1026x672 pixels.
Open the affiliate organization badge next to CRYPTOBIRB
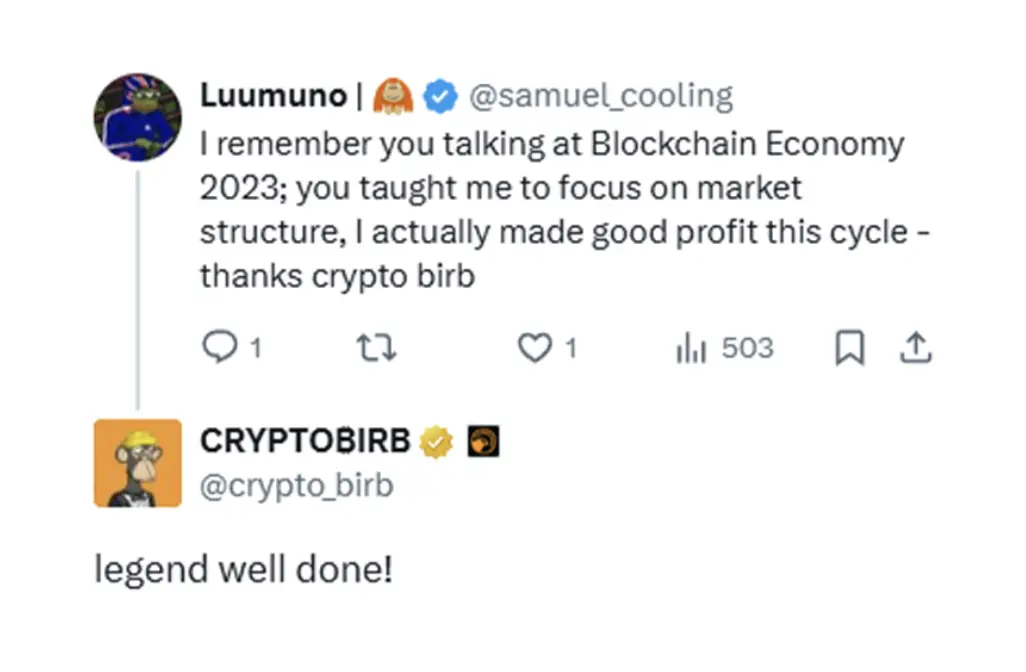(x=483, y=440)
